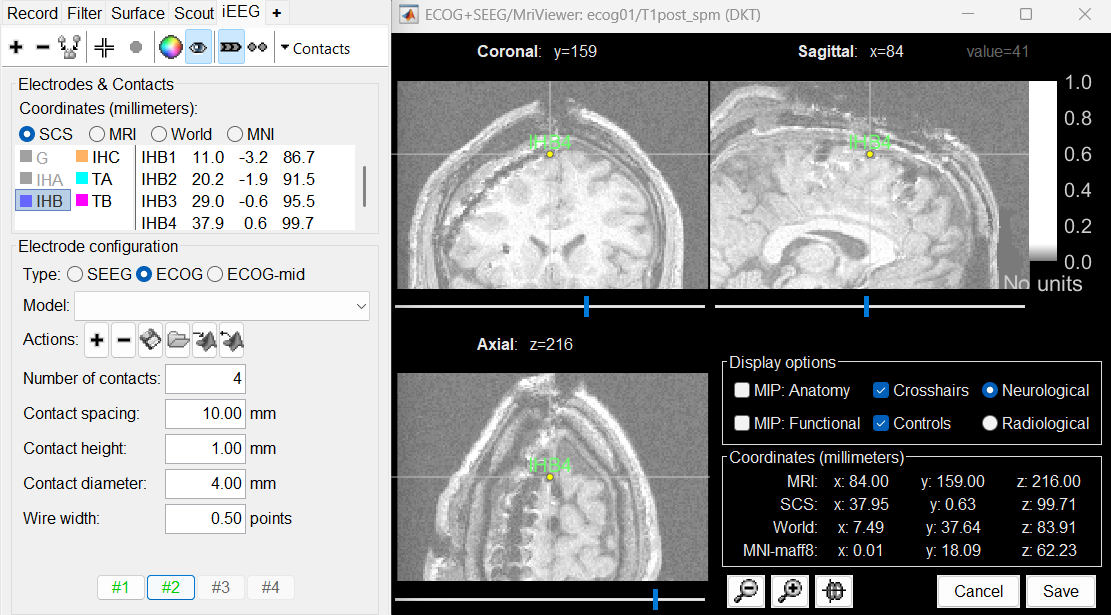Click the save floppy icon in Actions row
Screen dimensions: 1111x615
click(150, 341)
